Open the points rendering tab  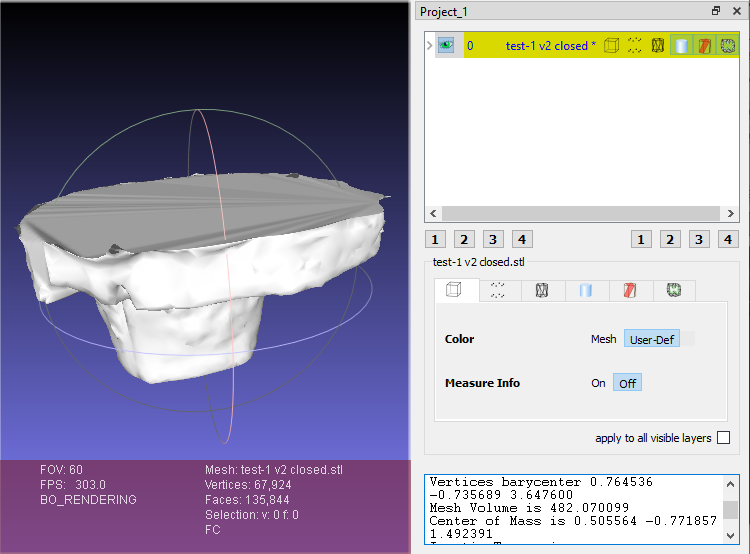tap(497, 290)
